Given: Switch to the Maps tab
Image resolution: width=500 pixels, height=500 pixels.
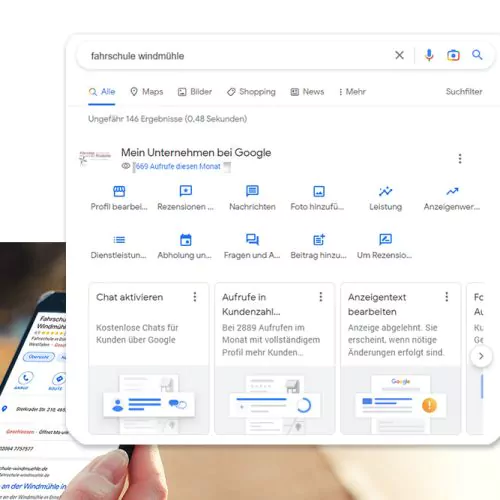Looking at the screenshot, I should (x=147, y=92).
